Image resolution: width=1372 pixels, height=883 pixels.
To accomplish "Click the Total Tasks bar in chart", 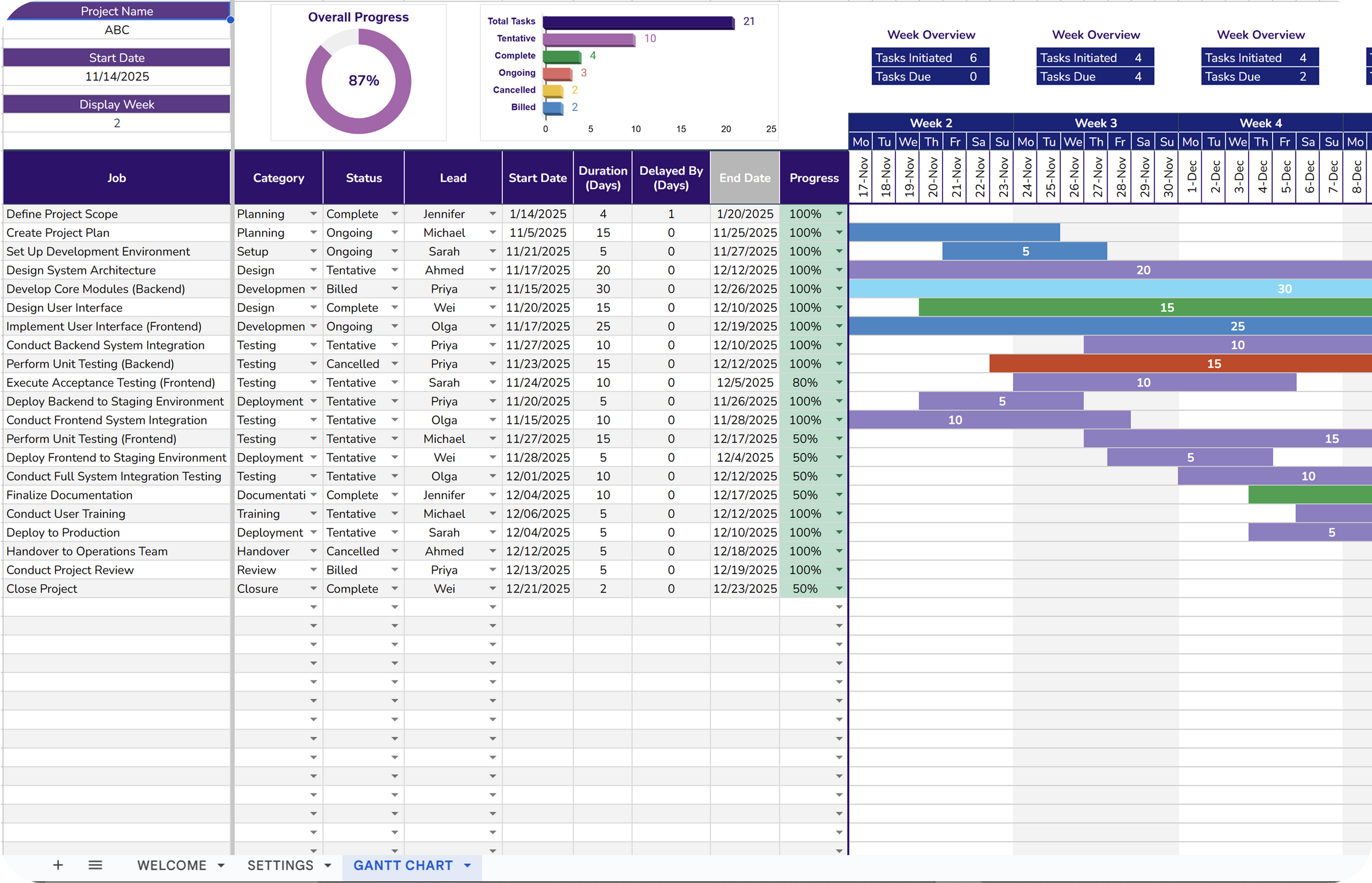I will coord(638,22).
